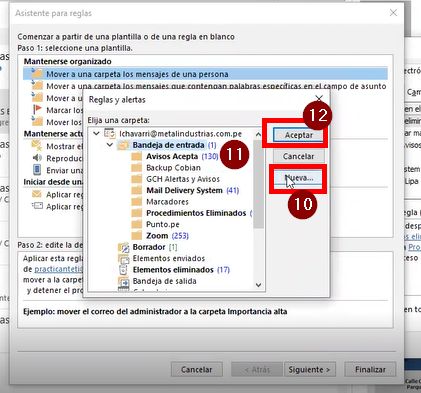
Task: Click the Mail Delivery System folder icon
Action: tap(137, 190)
